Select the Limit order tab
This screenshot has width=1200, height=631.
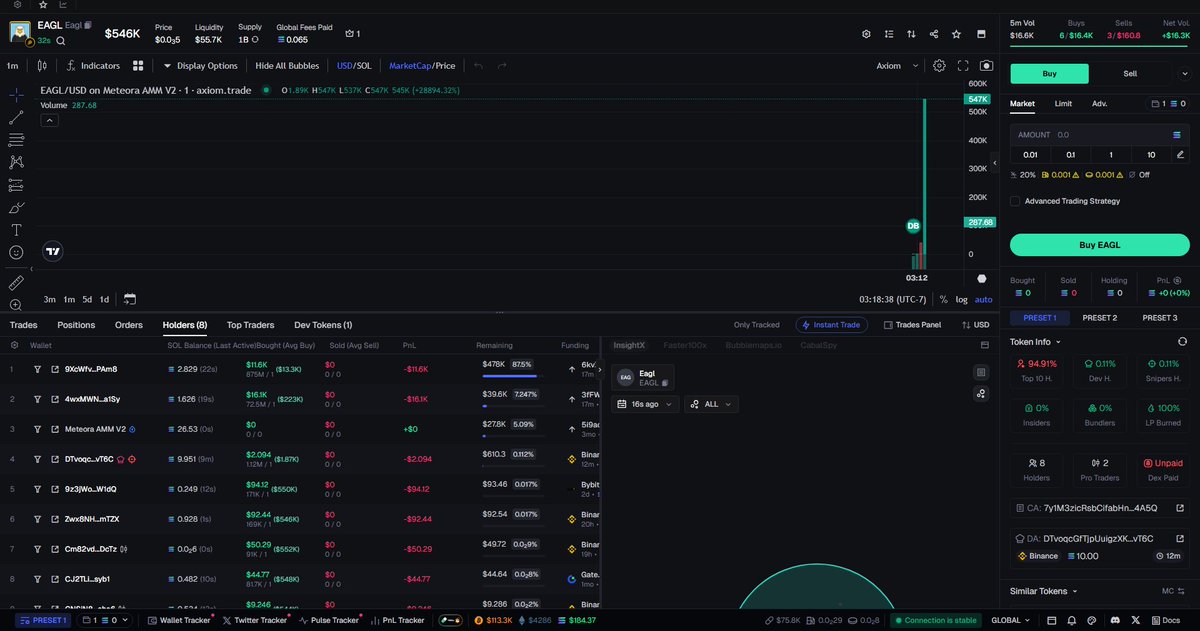coord(1063,103)
